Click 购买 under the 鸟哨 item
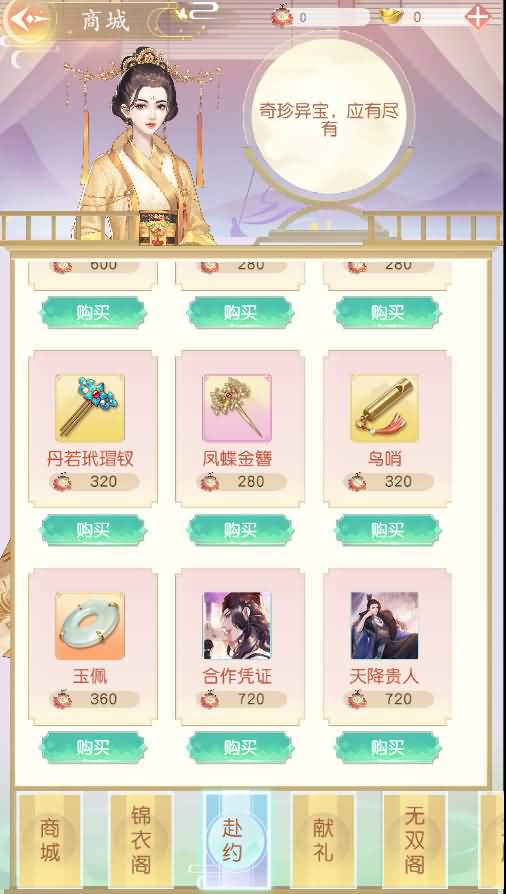This screenshot has height=894, width=506. (x=387, y=530)
